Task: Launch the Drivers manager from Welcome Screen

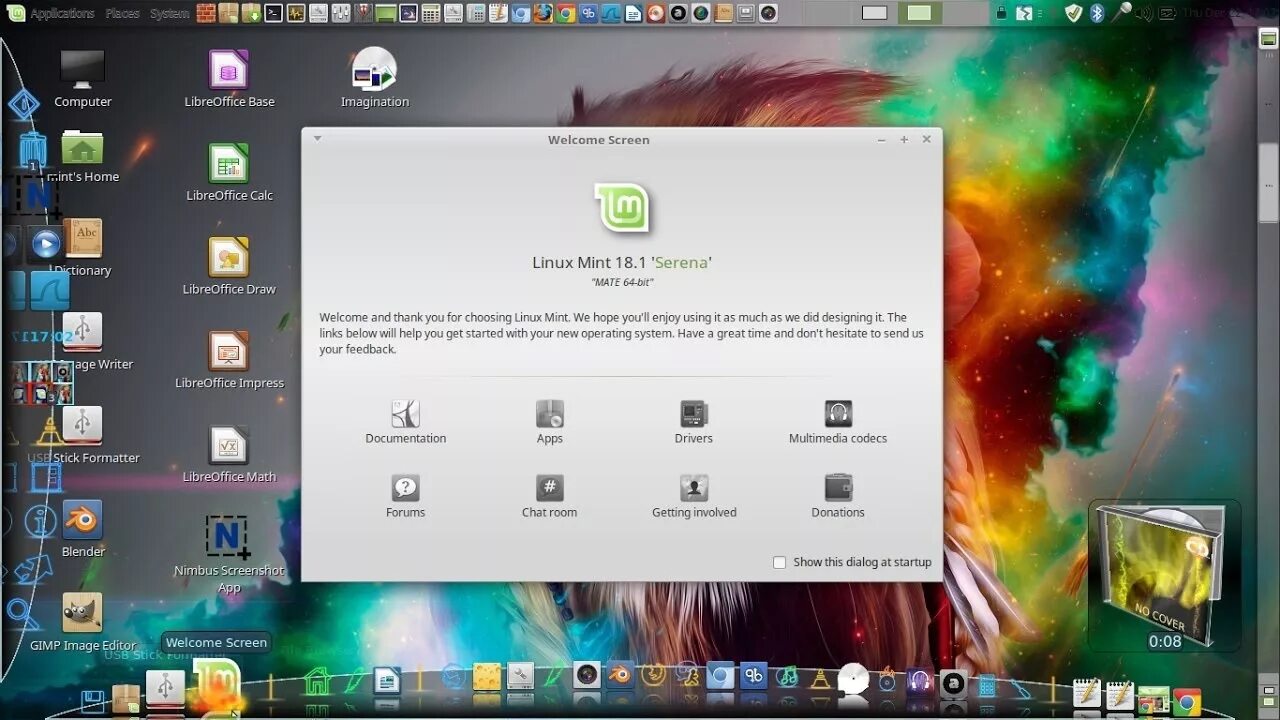Action: 693,422
